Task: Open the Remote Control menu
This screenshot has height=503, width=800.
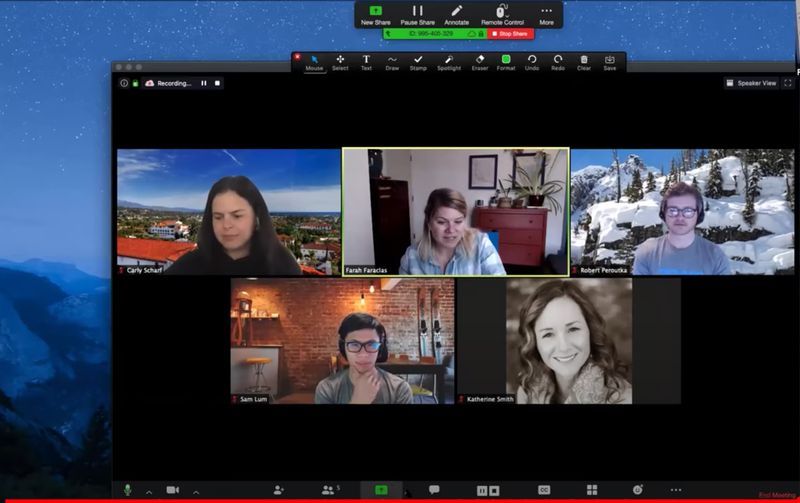Action: [x=502, y=14]
